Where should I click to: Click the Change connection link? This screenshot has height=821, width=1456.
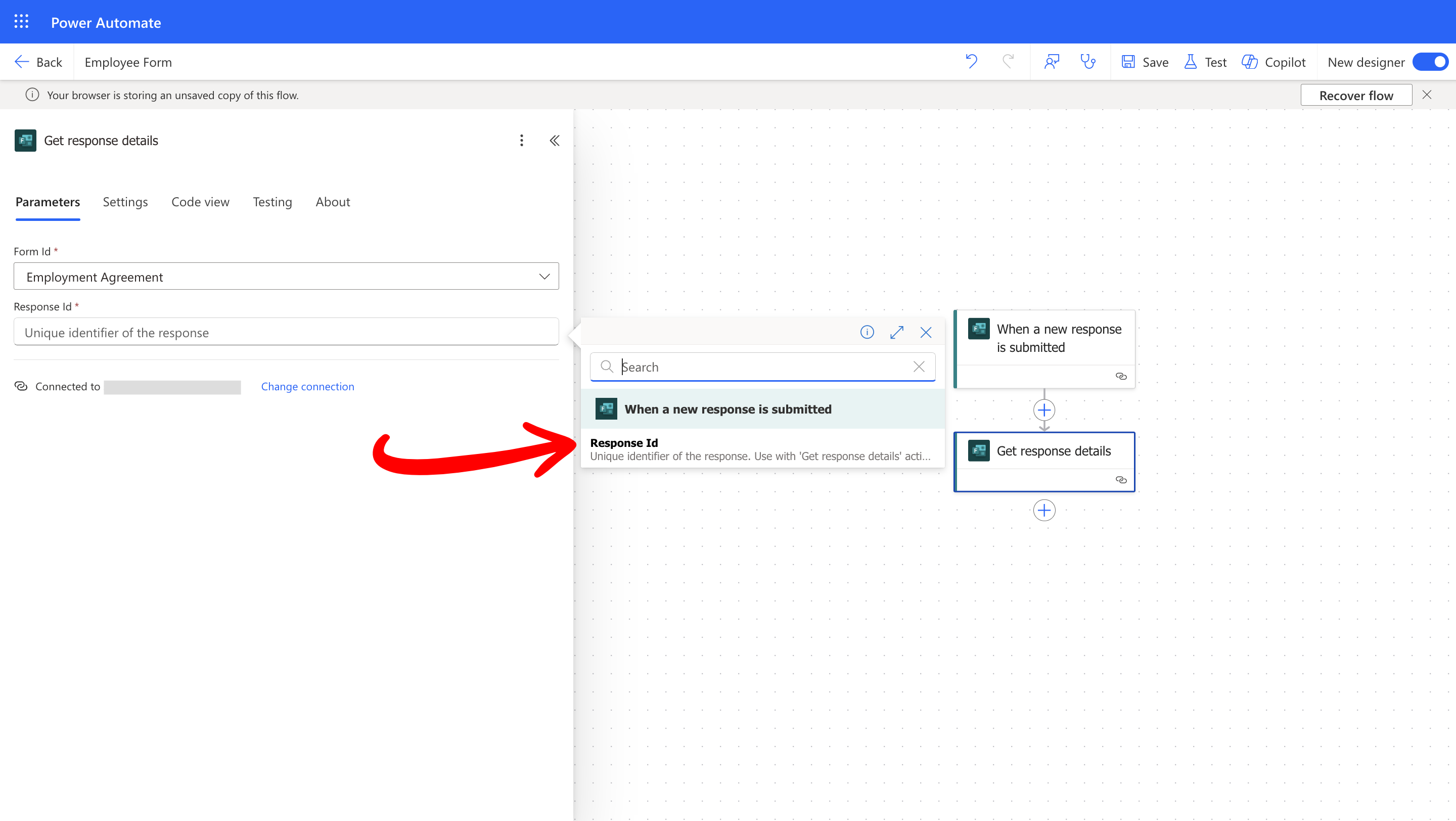click(307, 386)
